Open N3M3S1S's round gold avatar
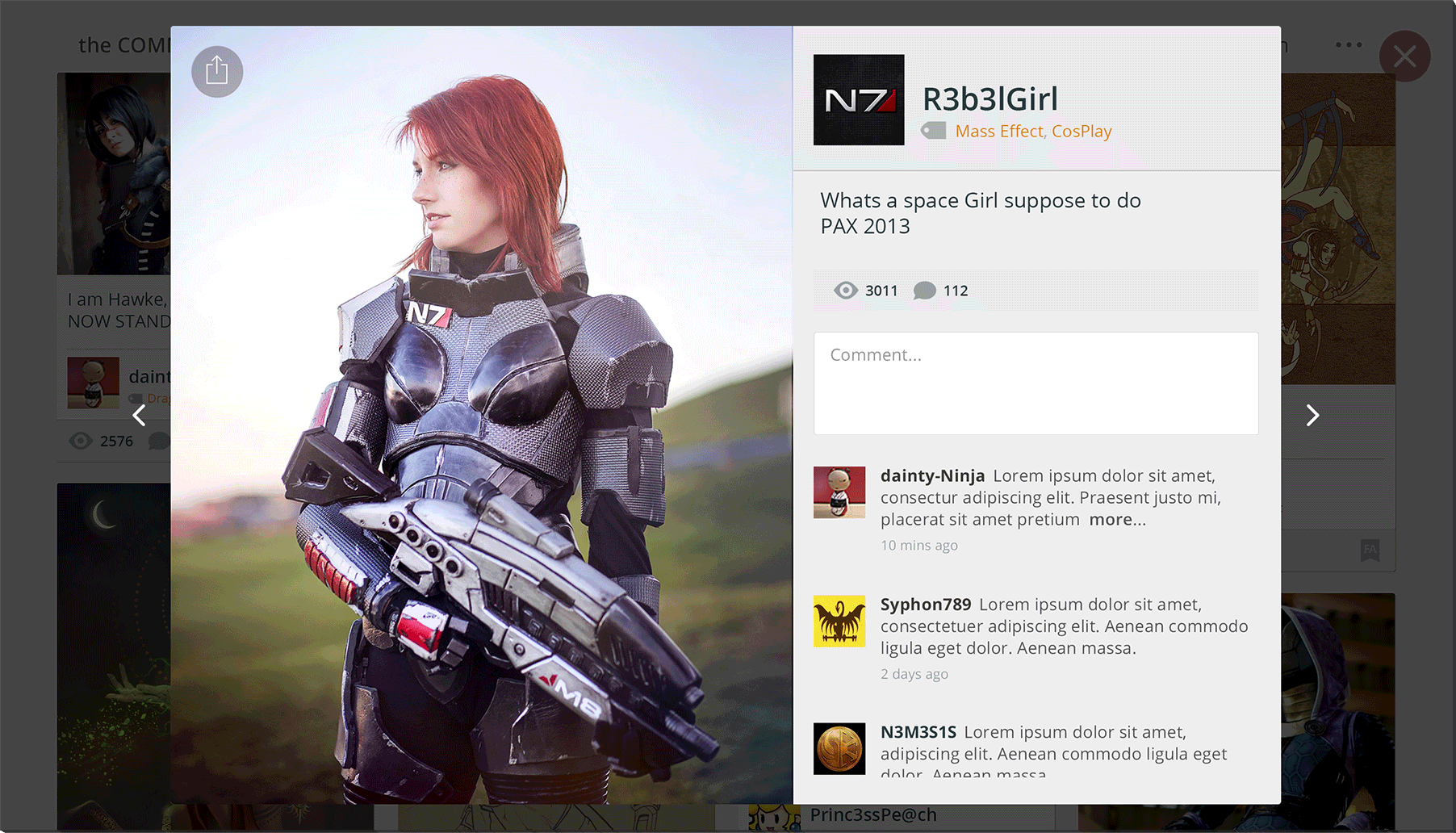This screenshot has height=833, width=1456. click(839, 749)
